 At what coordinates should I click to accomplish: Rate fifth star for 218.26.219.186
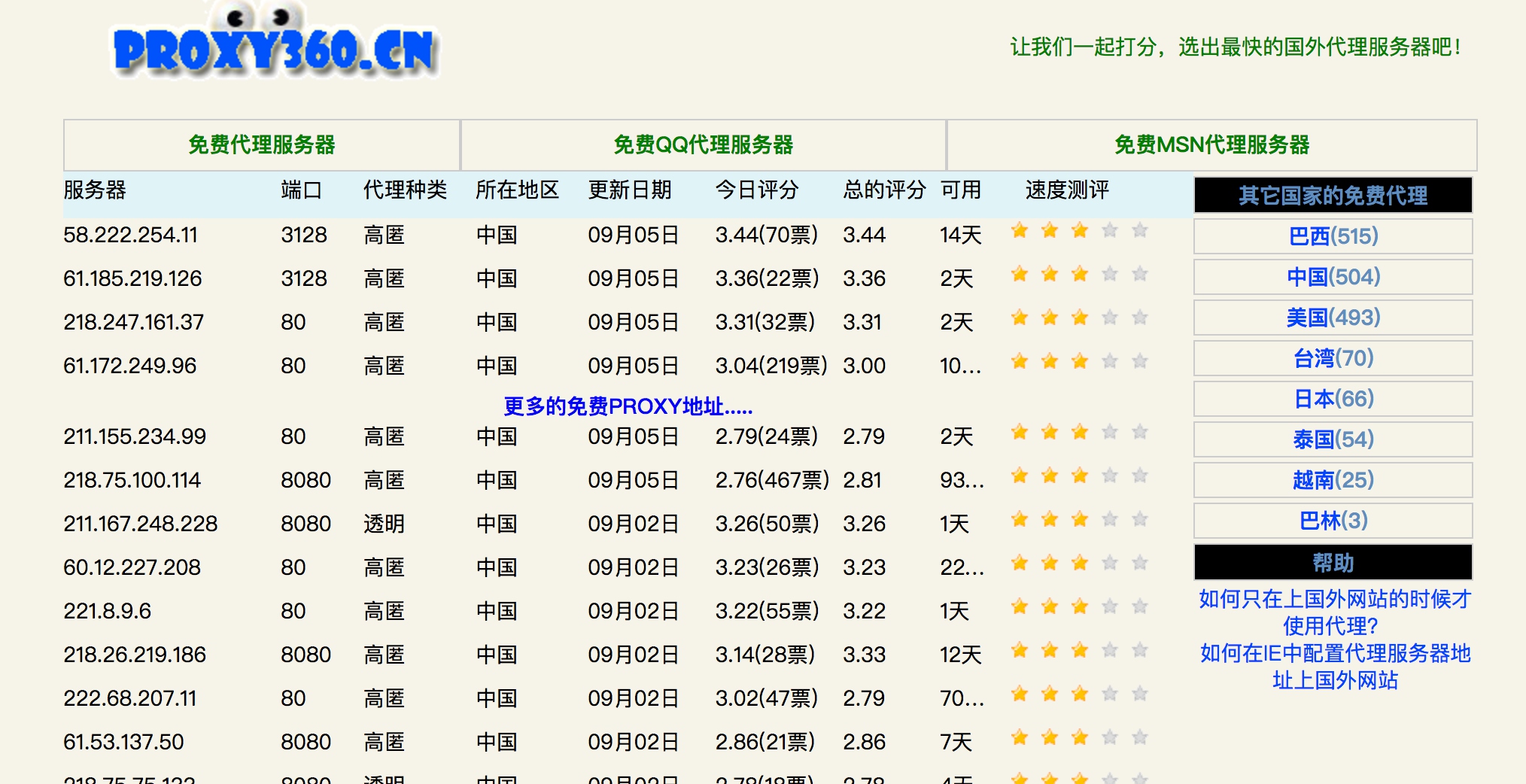(1140, 650)
